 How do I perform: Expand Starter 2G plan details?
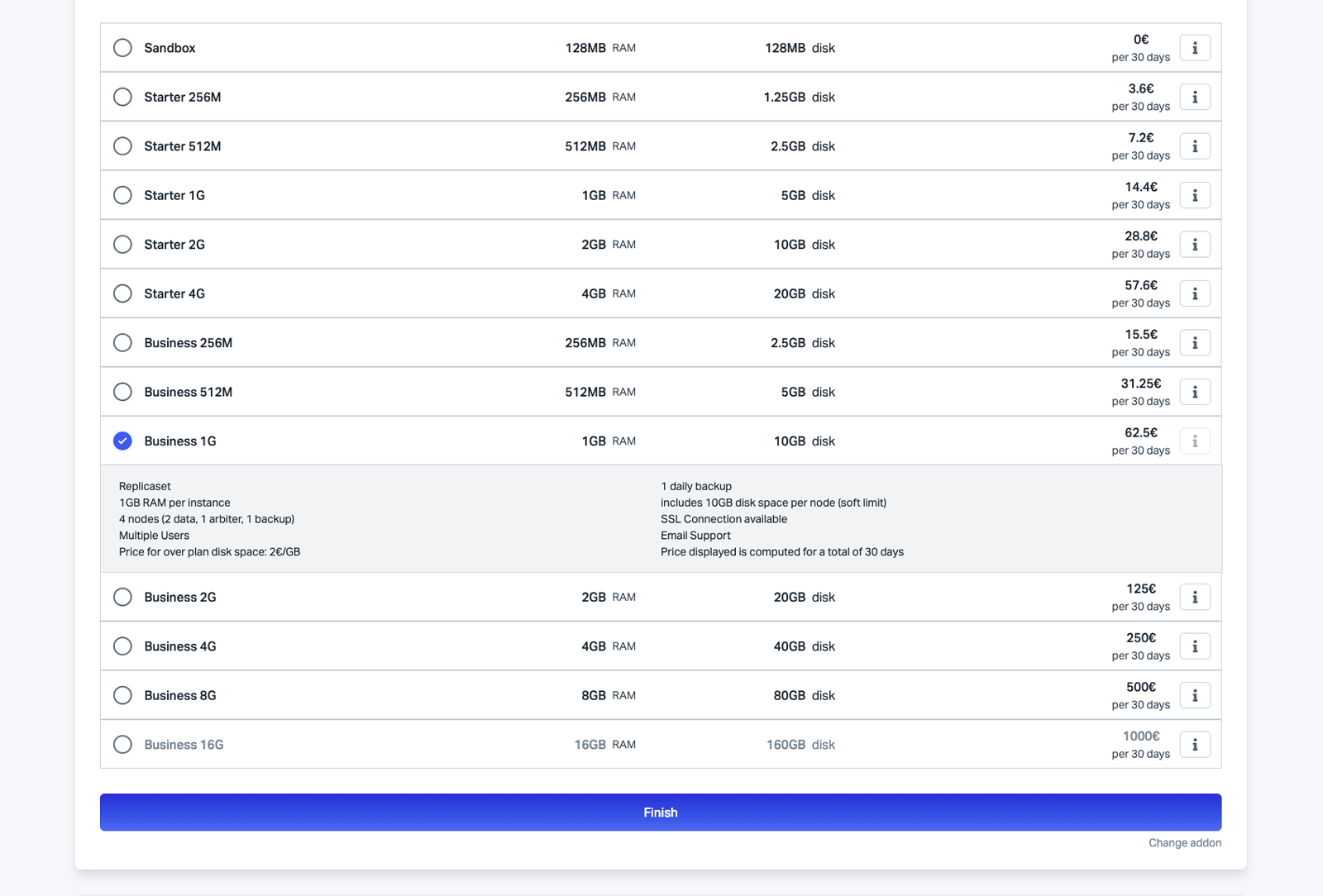pyautogui.click(x=1195, y=245)
